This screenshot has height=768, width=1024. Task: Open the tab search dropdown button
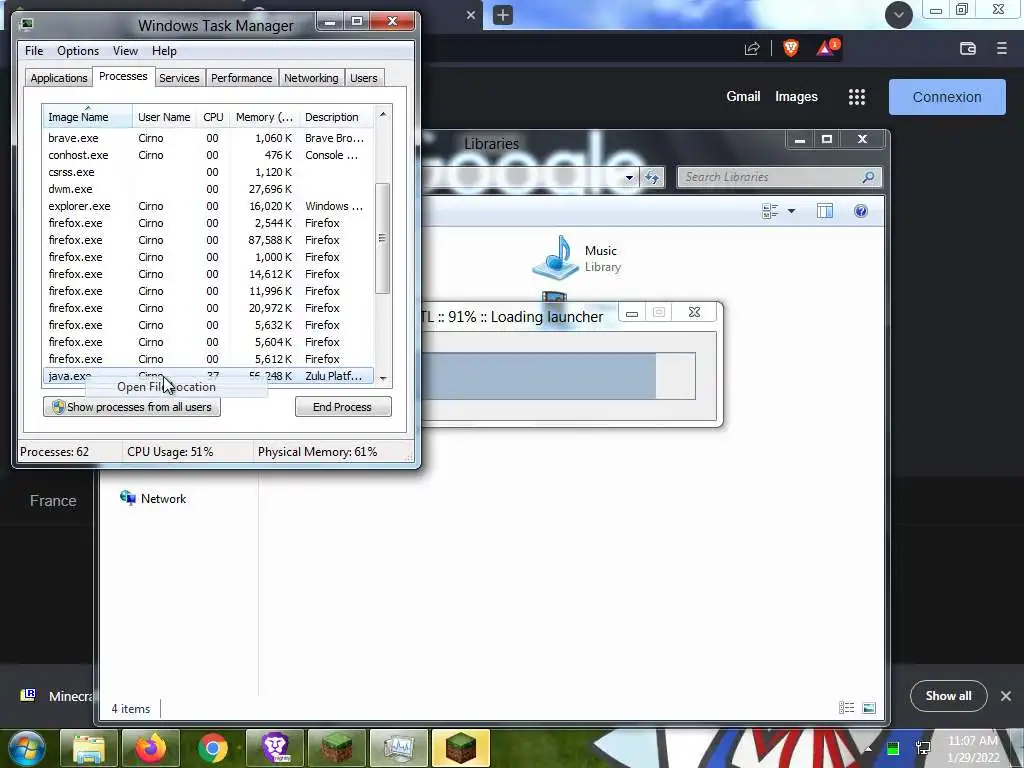(x=899, y=14)
